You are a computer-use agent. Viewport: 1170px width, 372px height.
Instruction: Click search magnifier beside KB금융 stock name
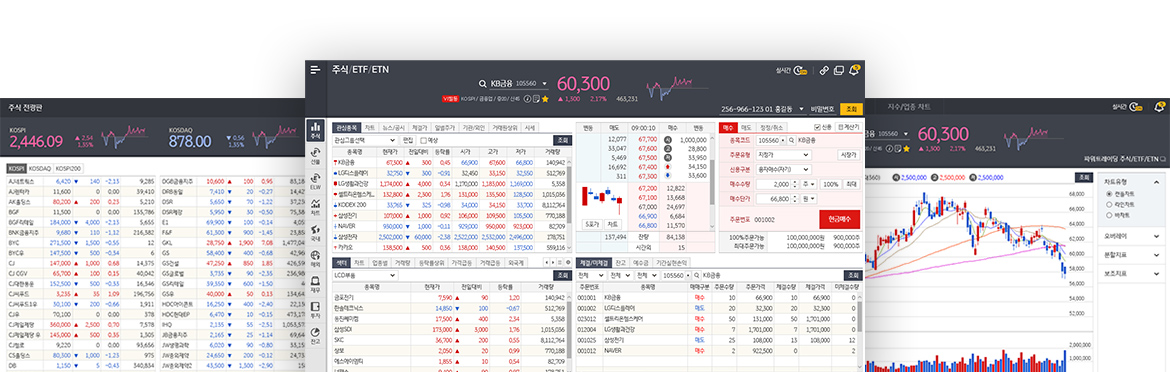click(x=483, y=84)
